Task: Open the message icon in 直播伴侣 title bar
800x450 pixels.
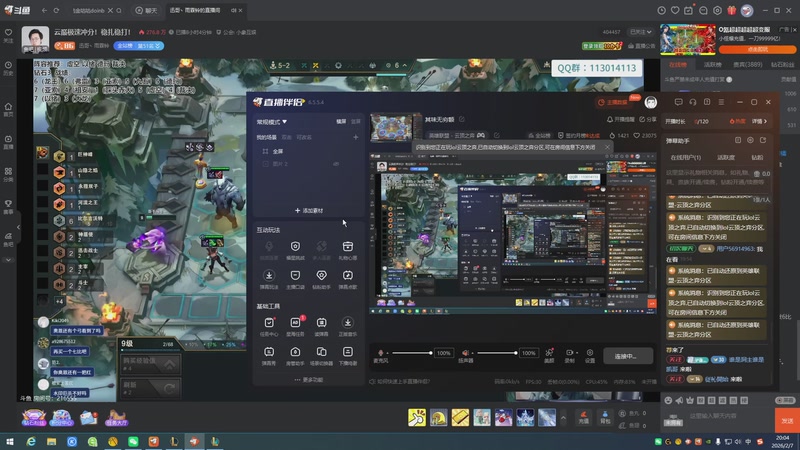Action: point(678,102)
